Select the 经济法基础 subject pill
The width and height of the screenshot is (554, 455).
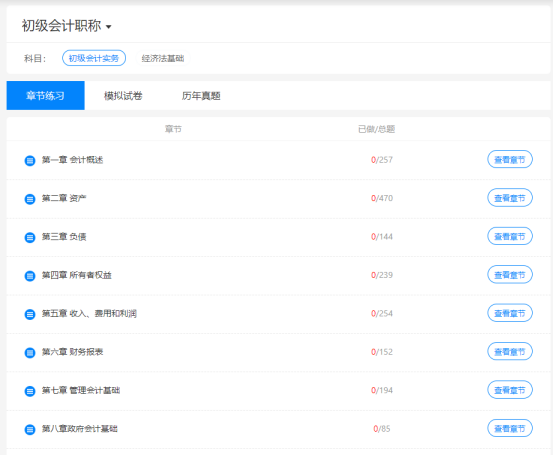(163, 58)
